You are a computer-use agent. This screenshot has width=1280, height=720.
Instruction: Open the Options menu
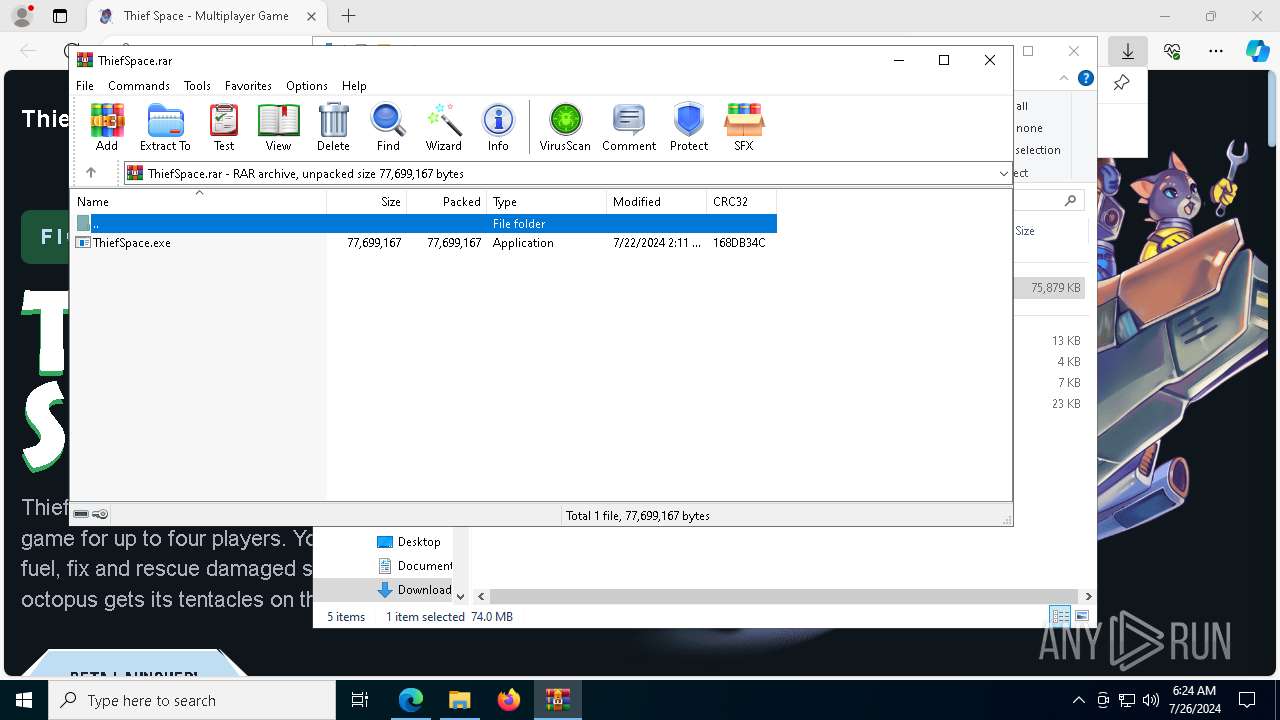point(306,86)
